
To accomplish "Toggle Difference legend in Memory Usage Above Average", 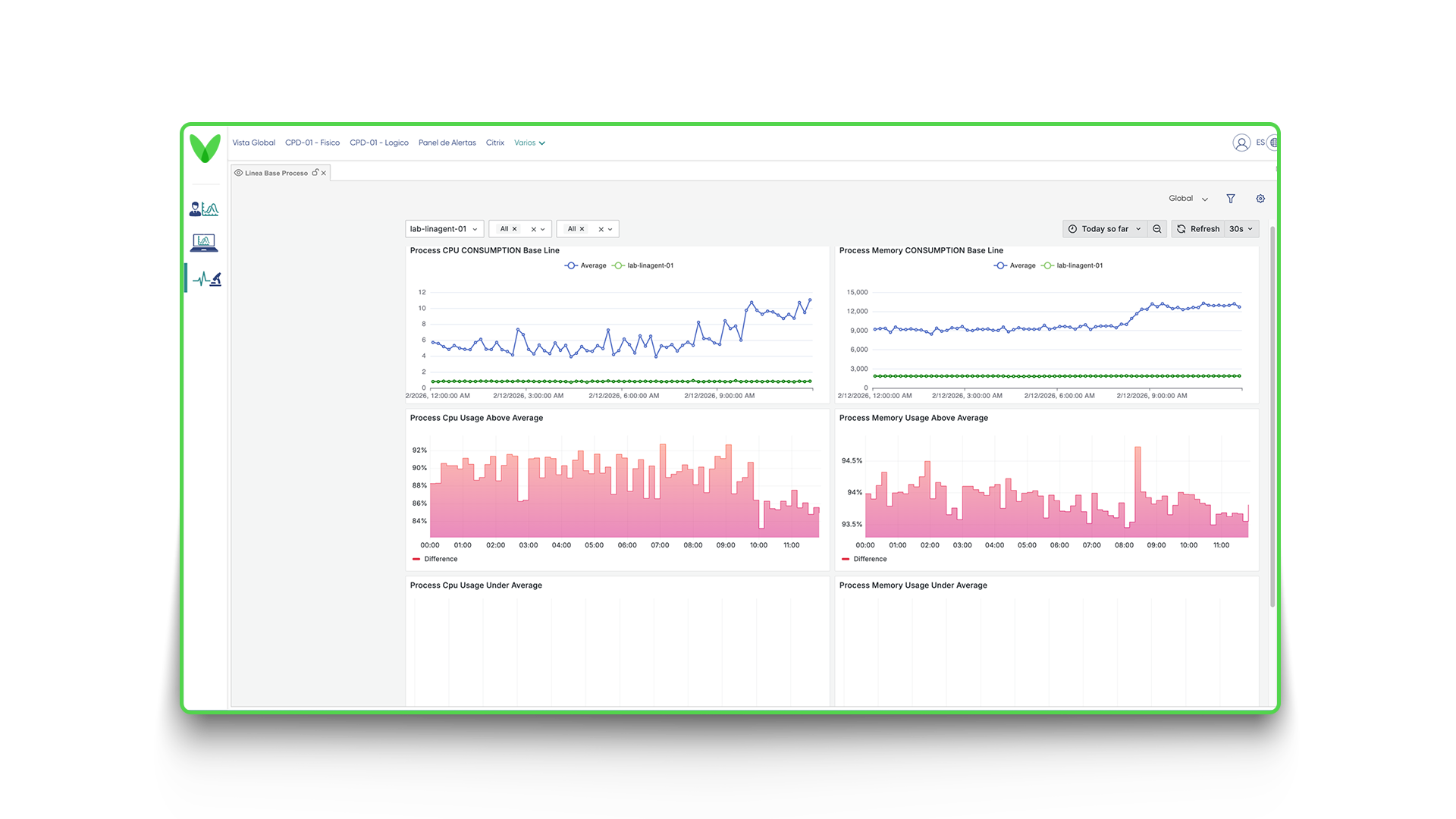I will click(x=864, y=559).
